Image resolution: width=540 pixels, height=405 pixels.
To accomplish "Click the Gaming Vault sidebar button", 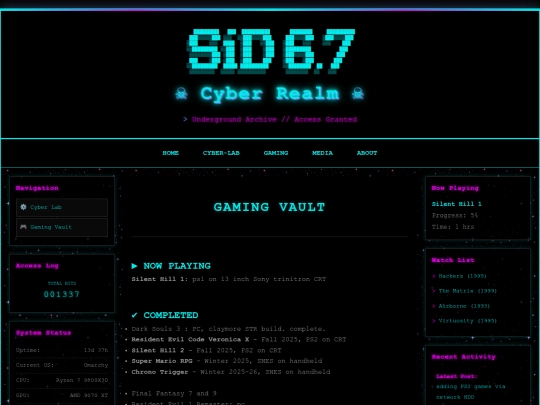I will (62, 227).
